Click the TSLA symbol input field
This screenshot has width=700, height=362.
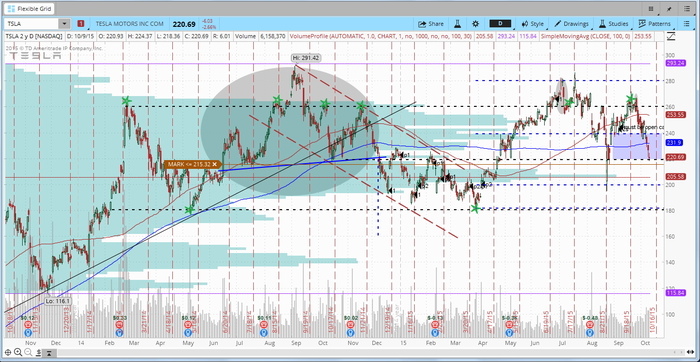click(31, 24)
